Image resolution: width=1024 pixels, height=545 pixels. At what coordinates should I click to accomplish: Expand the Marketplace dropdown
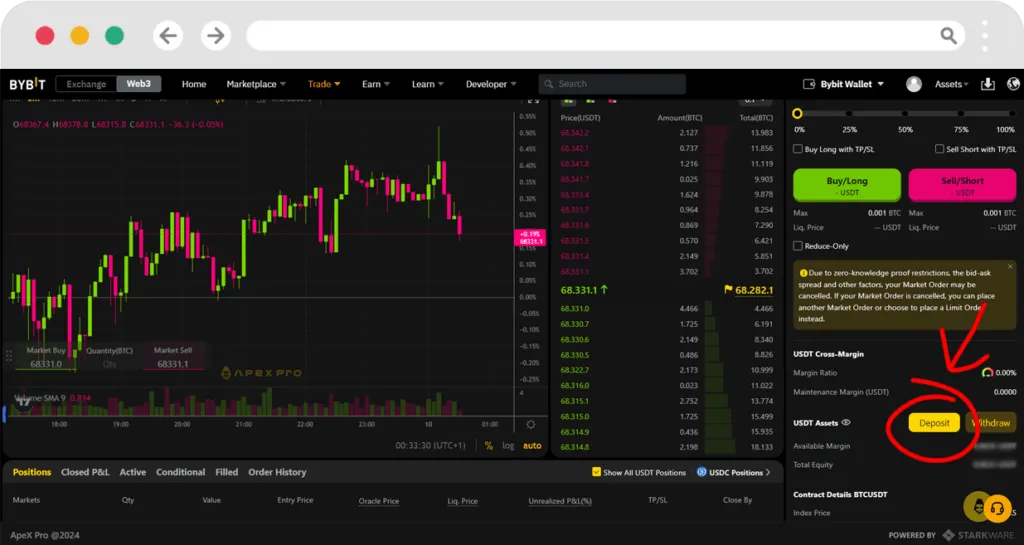click(256, 84)
